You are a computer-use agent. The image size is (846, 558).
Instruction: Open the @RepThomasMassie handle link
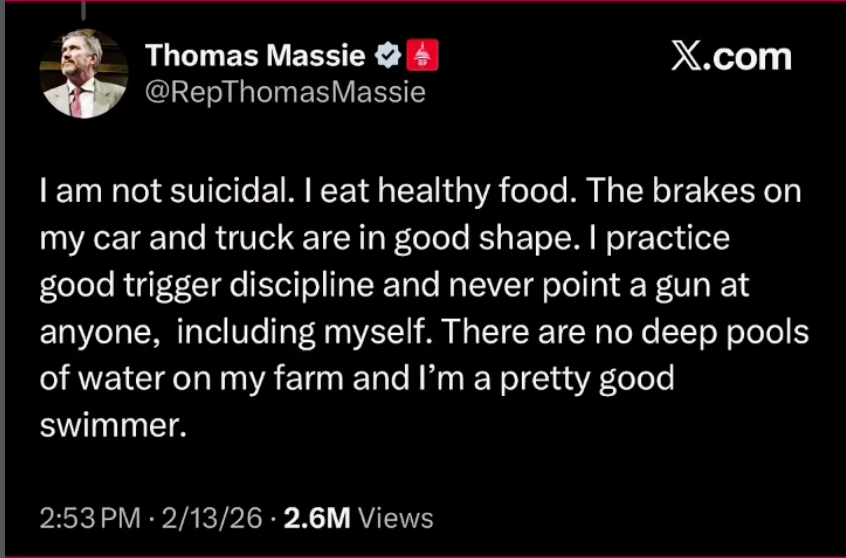(285, 93)
